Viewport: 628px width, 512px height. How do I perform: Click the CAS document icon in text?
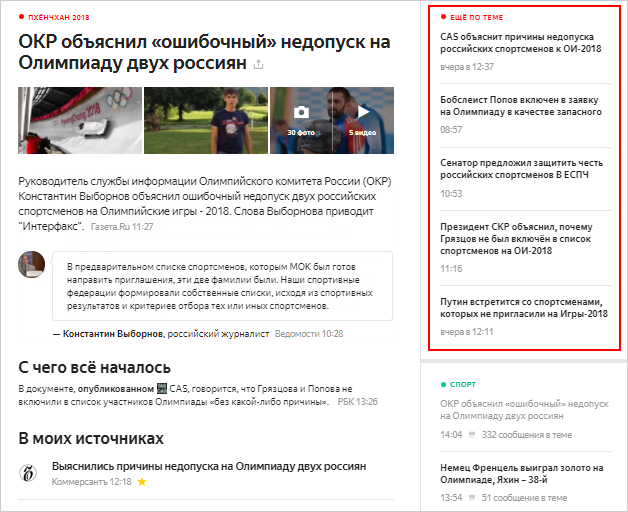click(162, 388)
